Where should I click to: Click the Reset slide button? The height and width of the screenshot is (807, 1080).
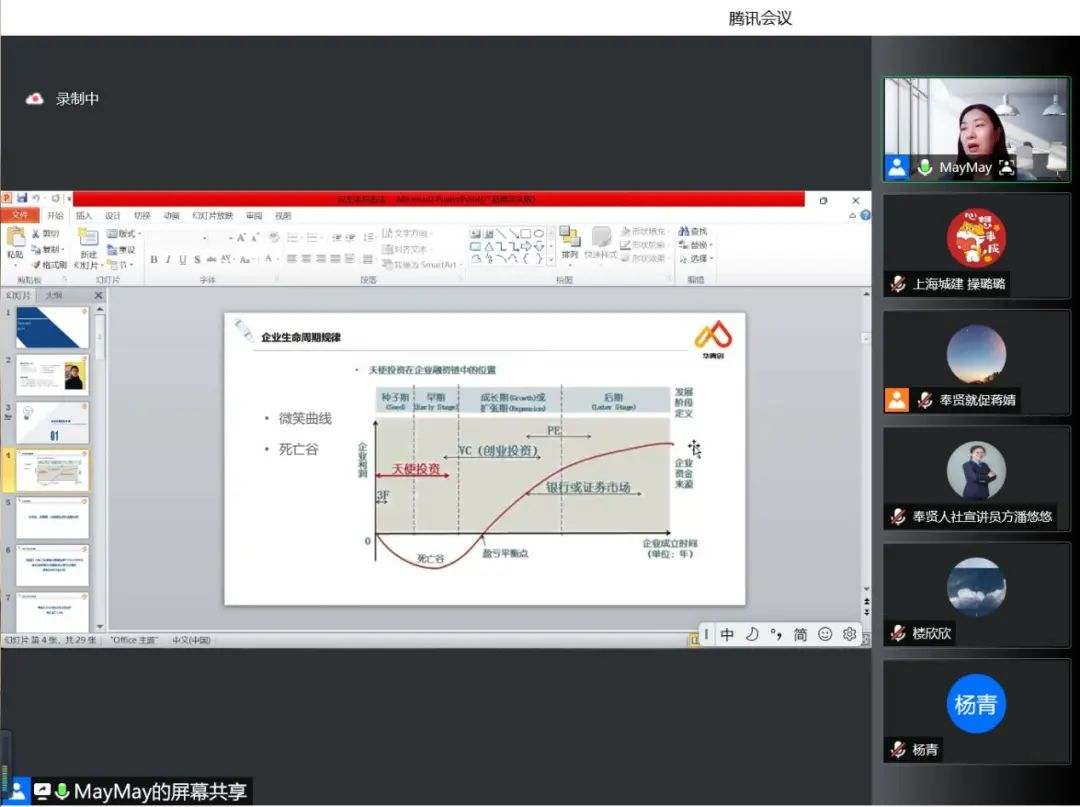coord(121,249)
